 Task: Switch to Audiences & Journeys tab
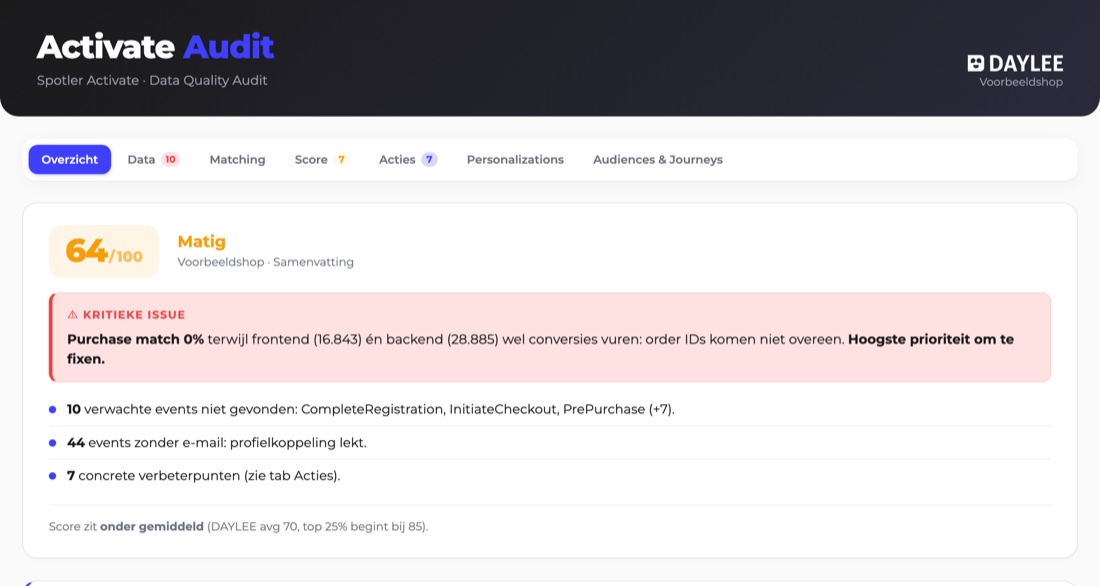click(657, 159)
